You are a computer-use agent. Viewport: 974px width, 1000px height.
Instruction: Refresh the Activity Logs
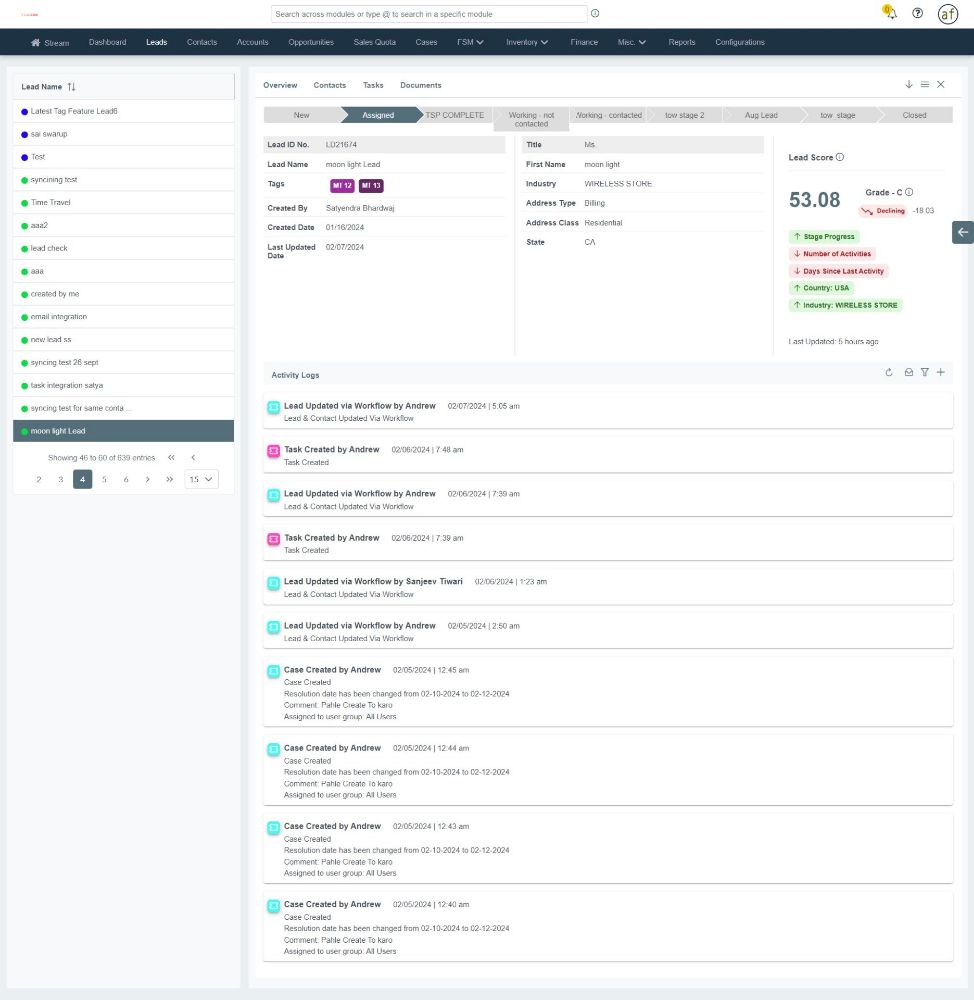point(889,373)
